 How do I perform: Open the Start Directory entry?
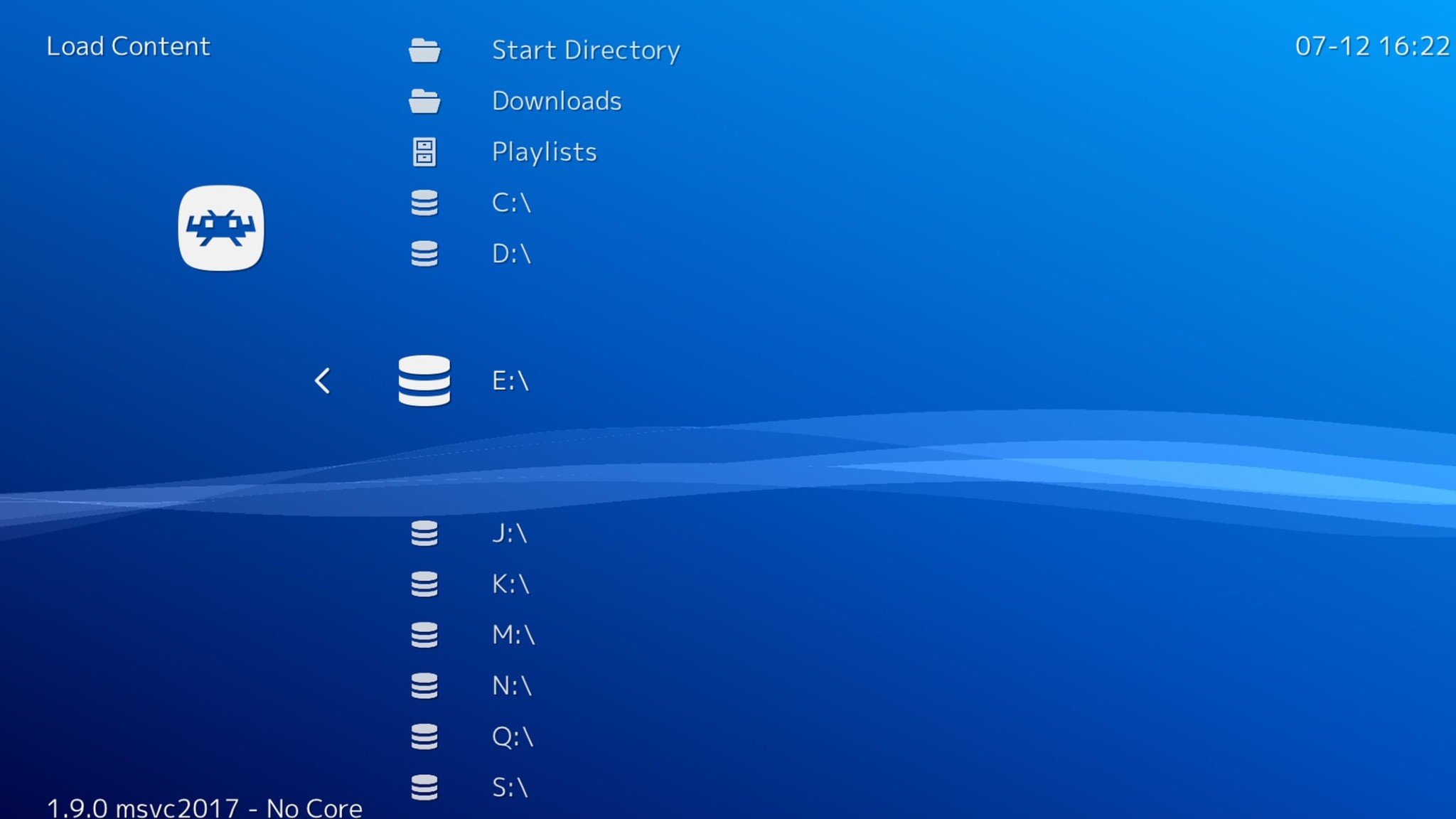pos(586,50)
